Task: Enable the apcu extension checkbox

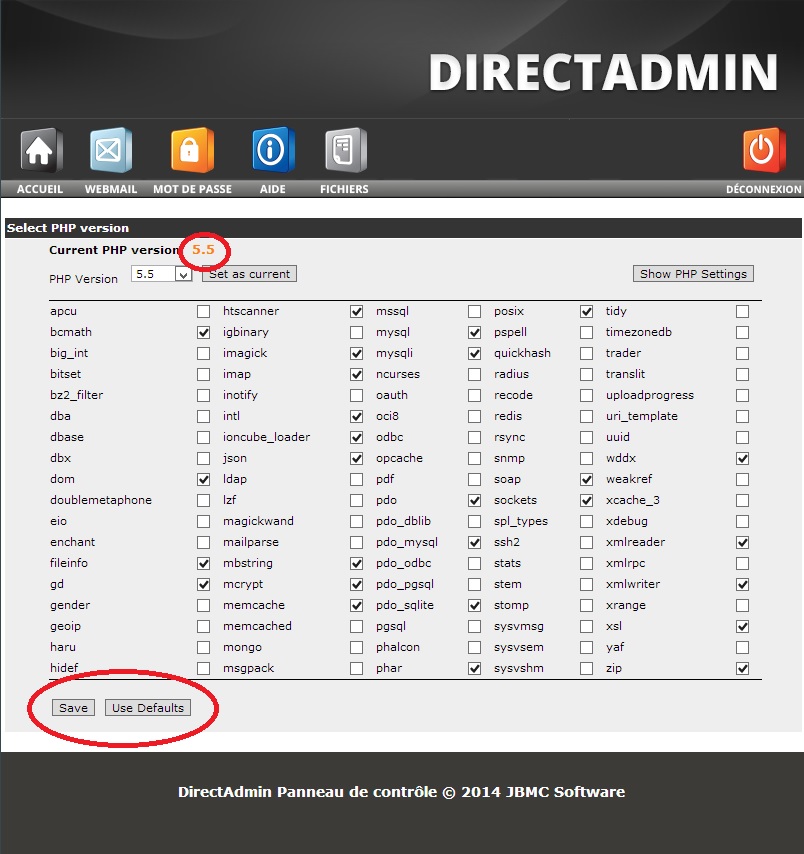Action: (x=203, y=312)
